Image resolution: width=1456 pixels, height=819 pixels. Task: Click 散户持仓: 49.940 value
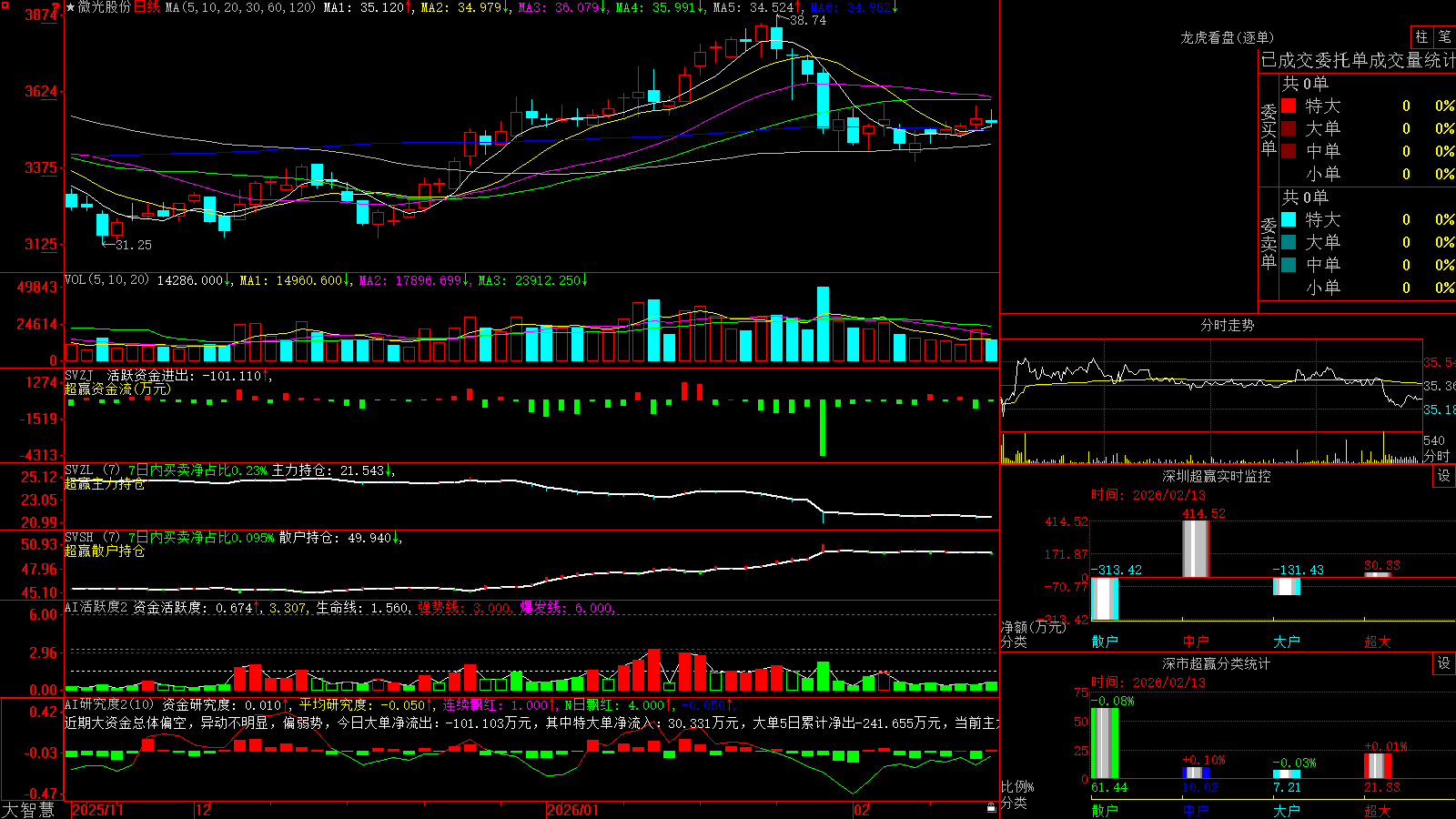tap(336, 538)
